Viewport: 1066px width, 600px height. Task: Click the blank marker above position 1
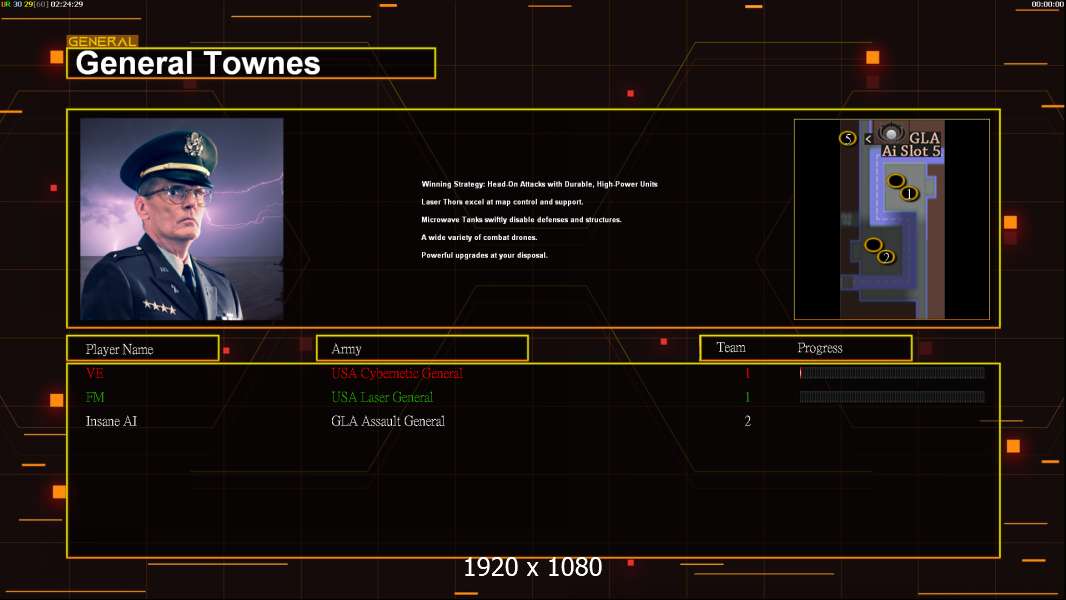coord(896,181)
